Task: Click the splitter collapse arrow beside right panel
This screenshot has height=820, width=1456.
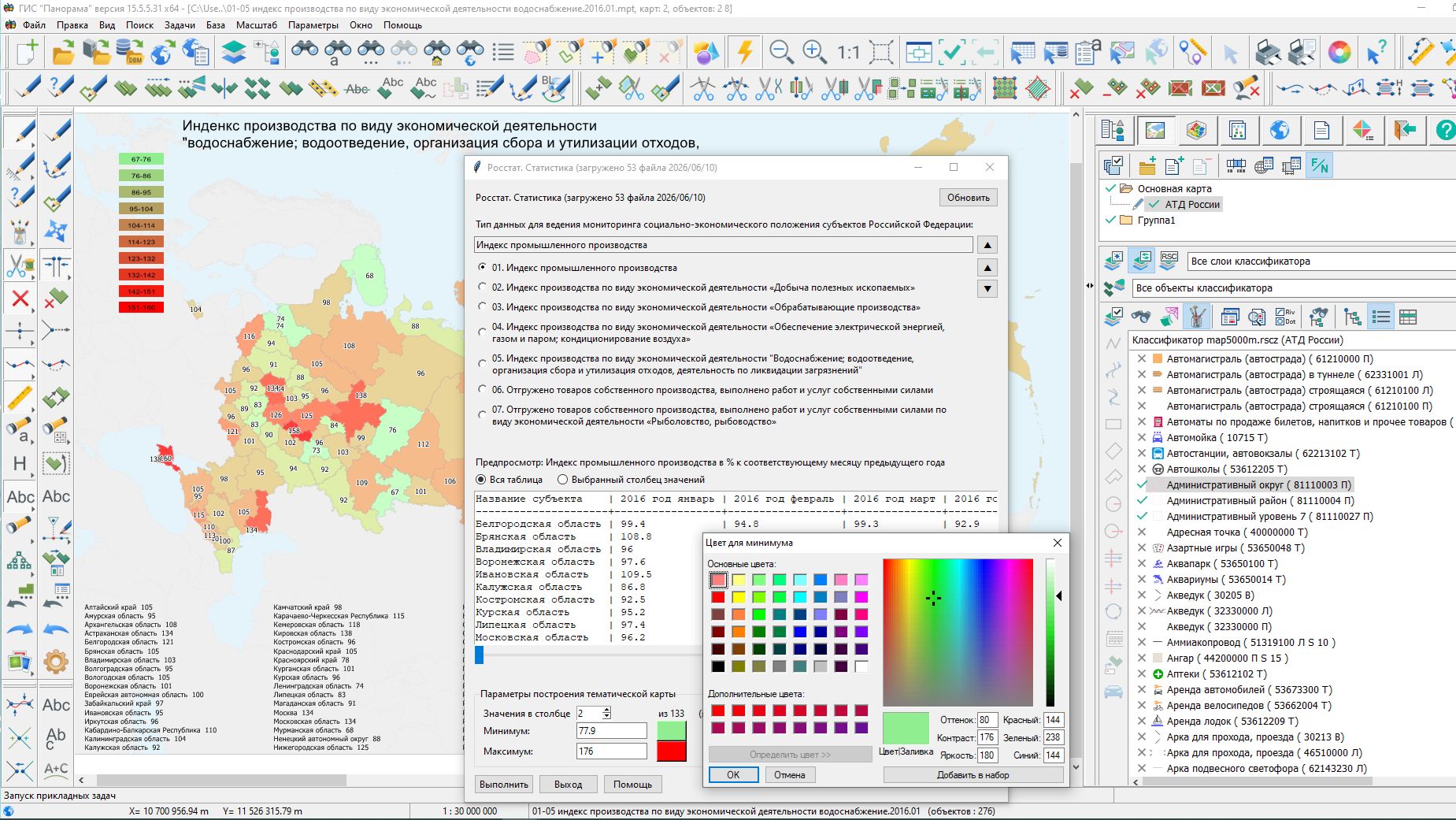Action: coord(1090,286)
